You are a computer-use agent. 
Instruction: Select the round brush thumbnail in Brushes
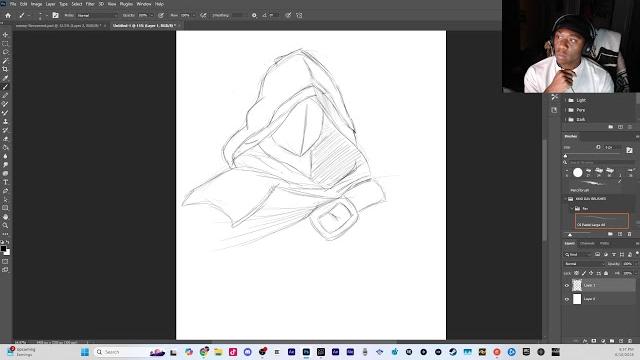(578, 173)
